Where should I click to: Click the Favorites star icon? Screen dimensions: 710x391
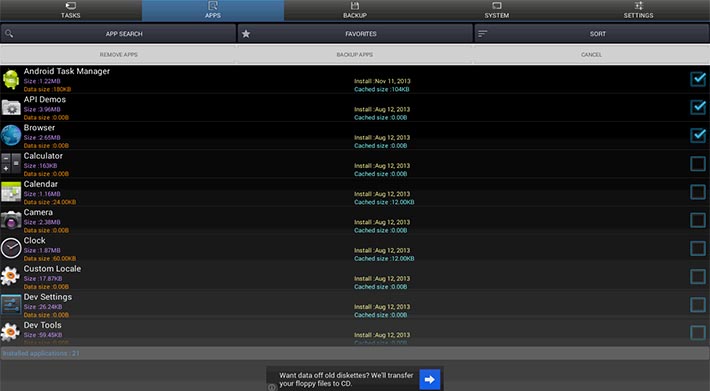[246, 33]
